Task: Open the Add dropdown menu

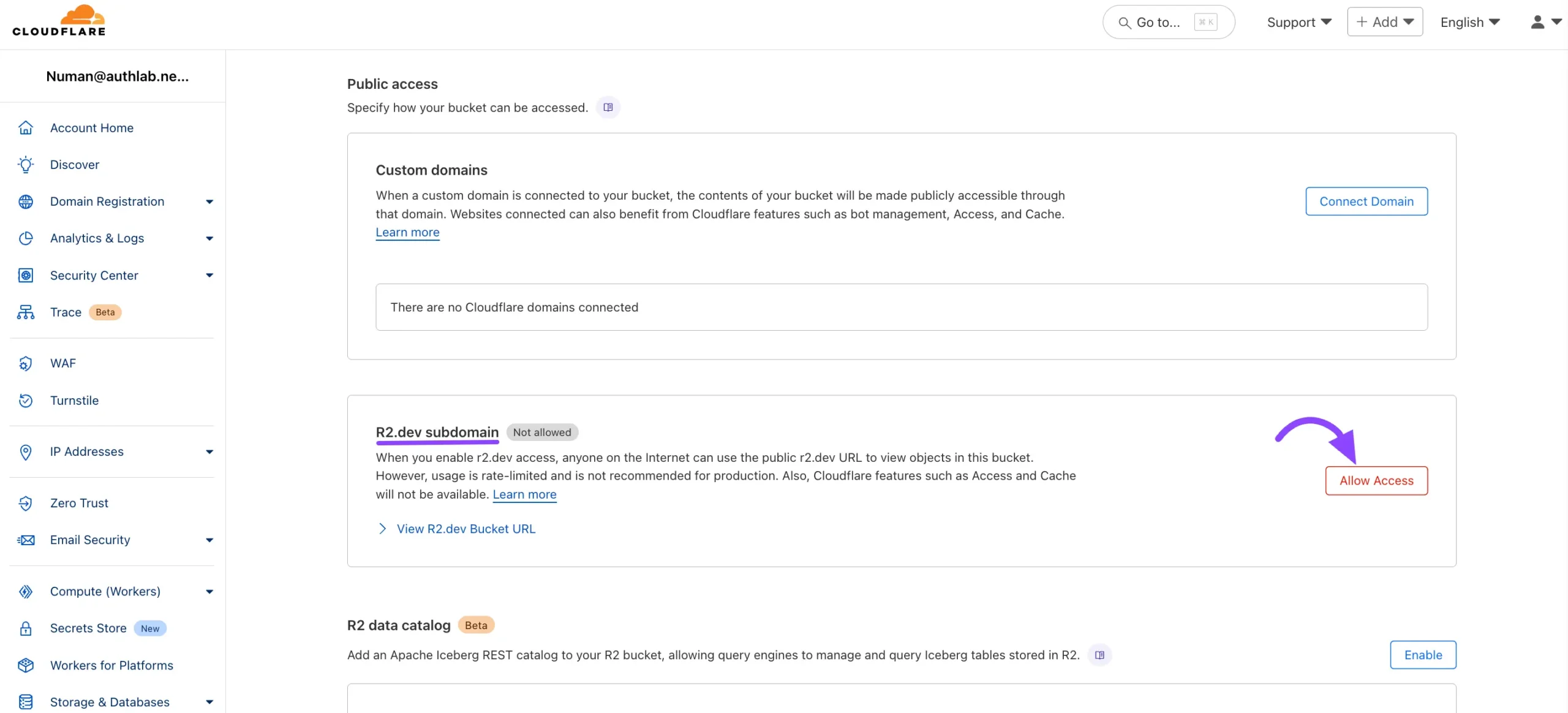Action: click(1385, 22)
